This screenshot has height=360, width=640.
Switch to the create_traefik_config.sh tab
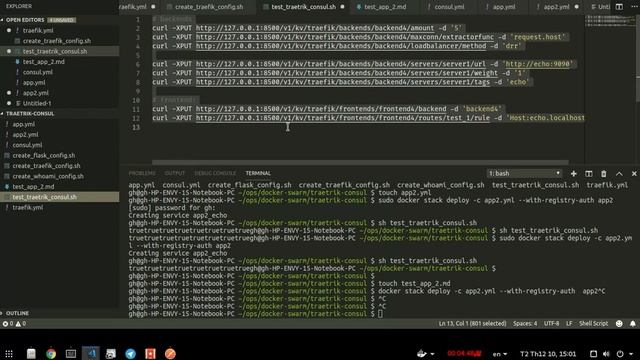pos(209,7)
